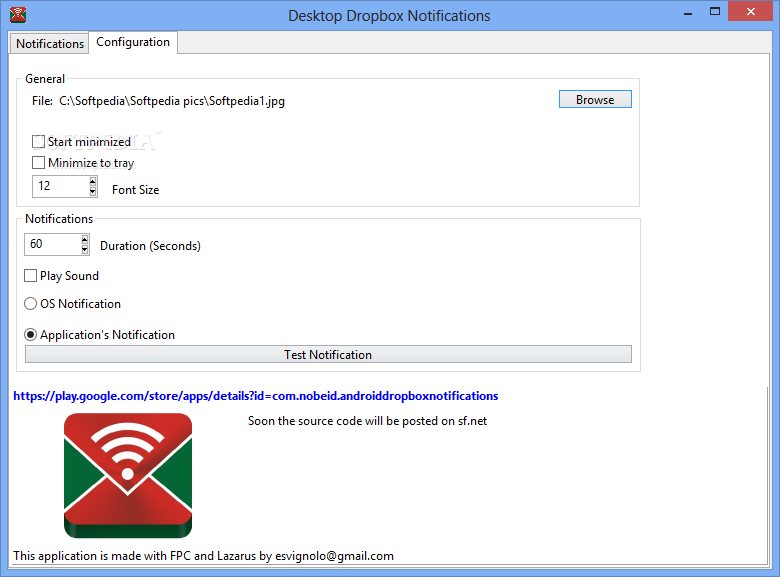This screenshot has height=577, width=780.
Task: Choose Application's Notification radio option
Action: tap(30, 335)
